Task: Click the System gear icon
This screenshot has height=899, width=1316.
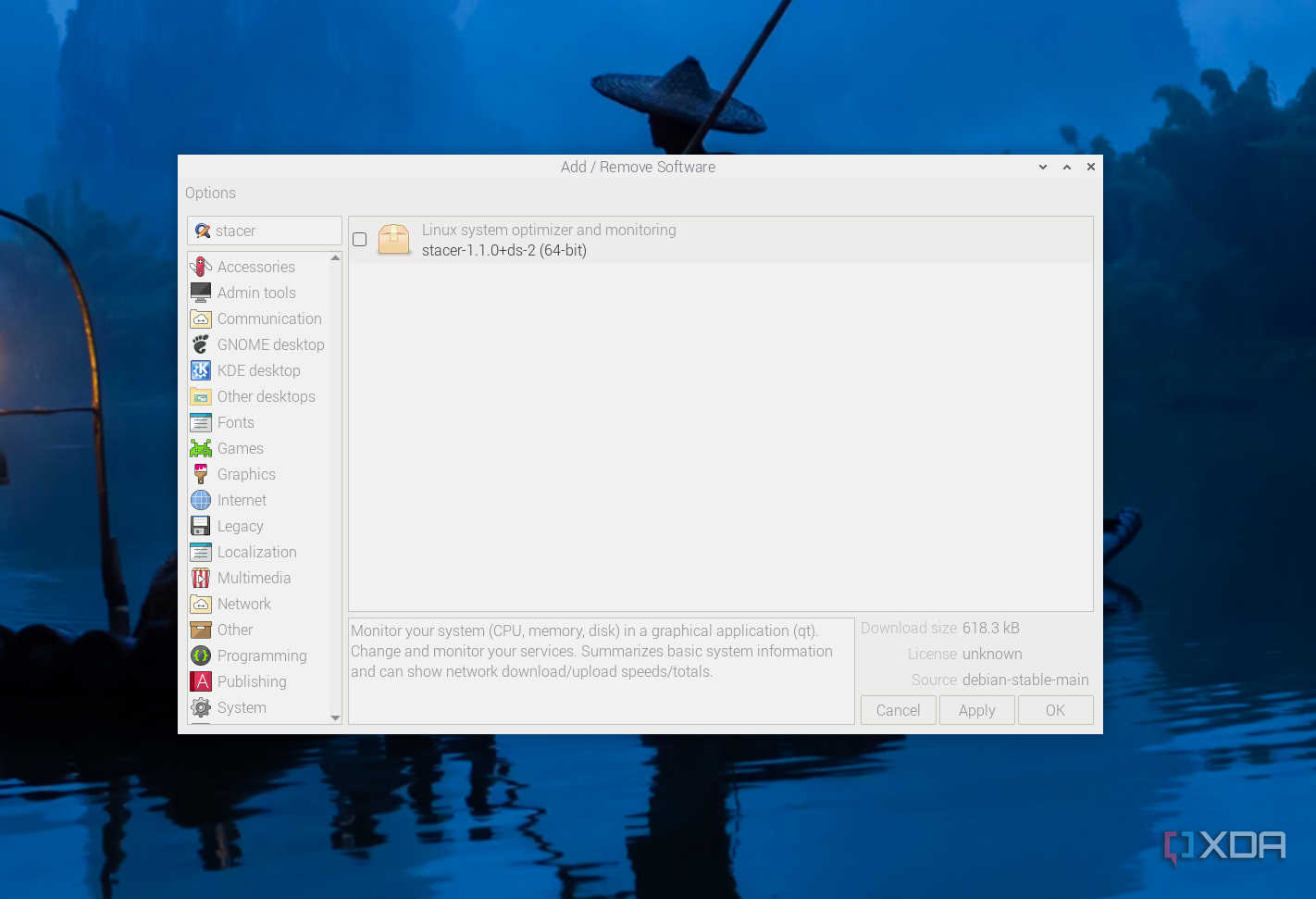Action: pyautogui.click(x=201, y=707)
